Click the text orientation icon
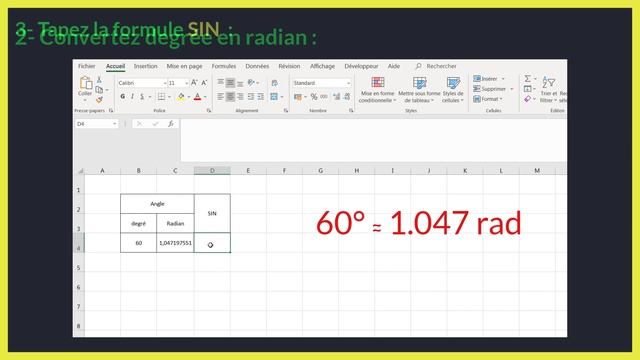The width and height of the screenshot is (640, 360). (x=251, y=83)
